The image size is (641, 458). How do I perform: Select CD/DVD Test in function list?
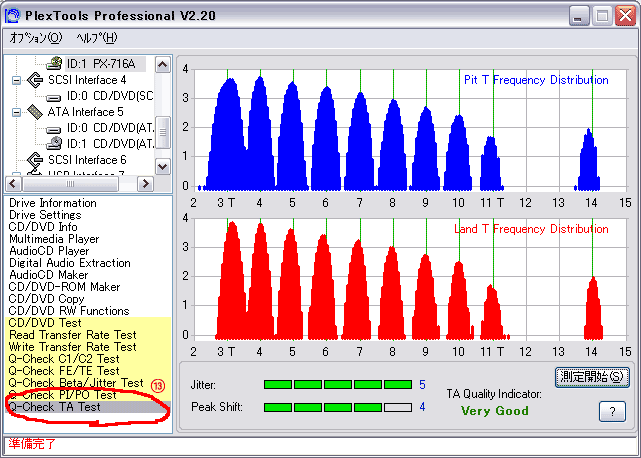(x=45, y=323)
